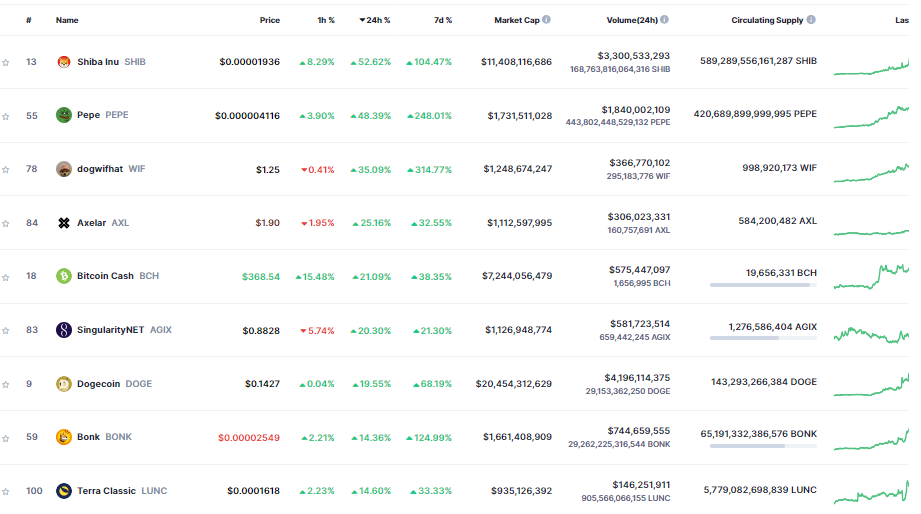Image resolution: width=921 pixels, height=514 pixels.
Task: Sort by Name column header
Action: coord(67,20)
